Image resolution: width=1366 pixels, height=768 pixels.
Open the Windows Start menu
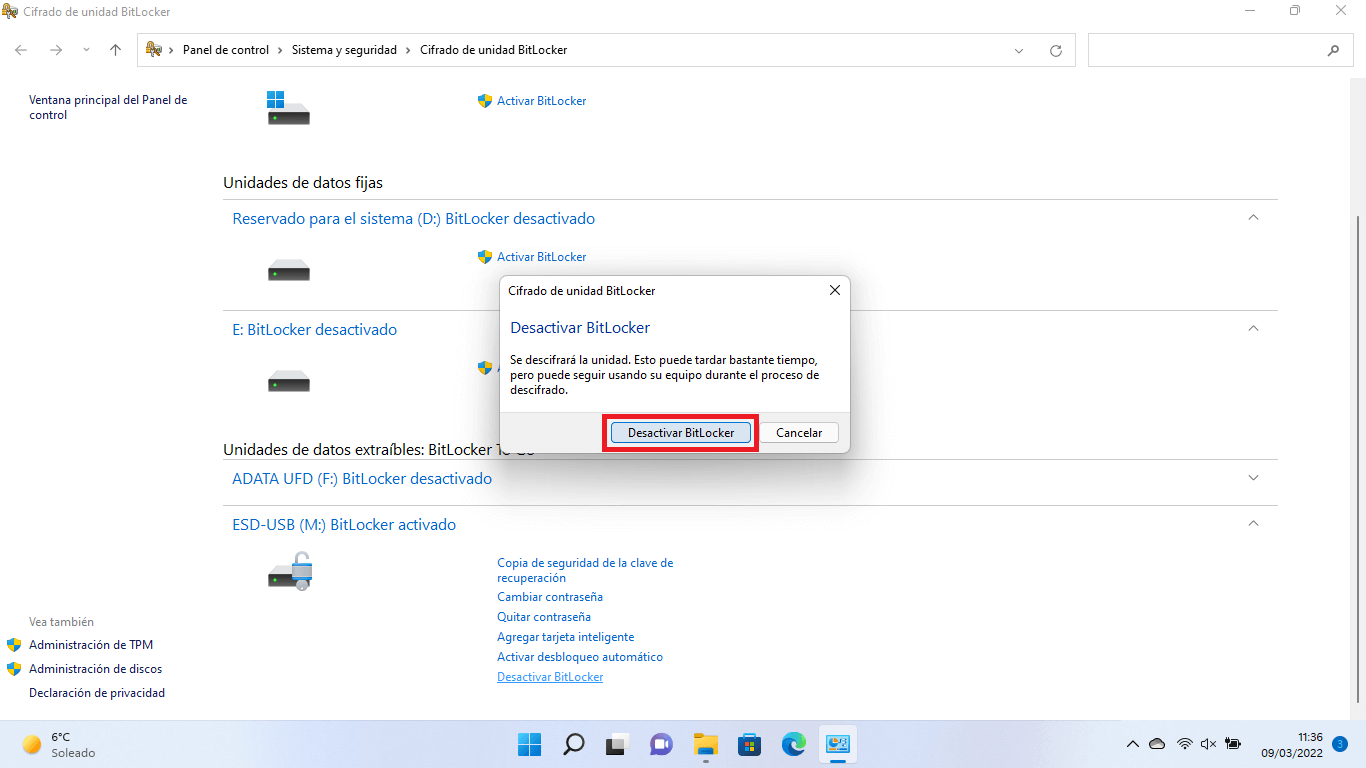tap(530, 744)
